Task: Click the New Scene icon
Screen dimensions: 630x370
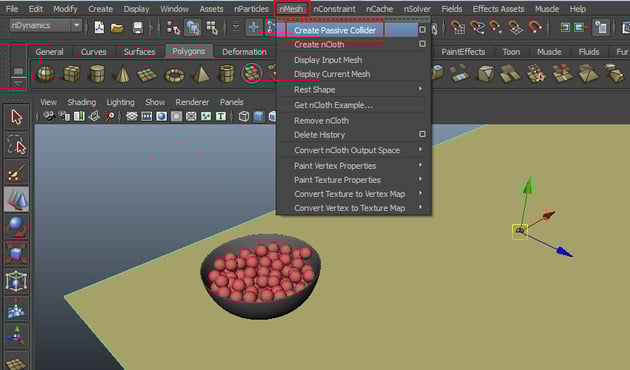Action: pos(99,27)
